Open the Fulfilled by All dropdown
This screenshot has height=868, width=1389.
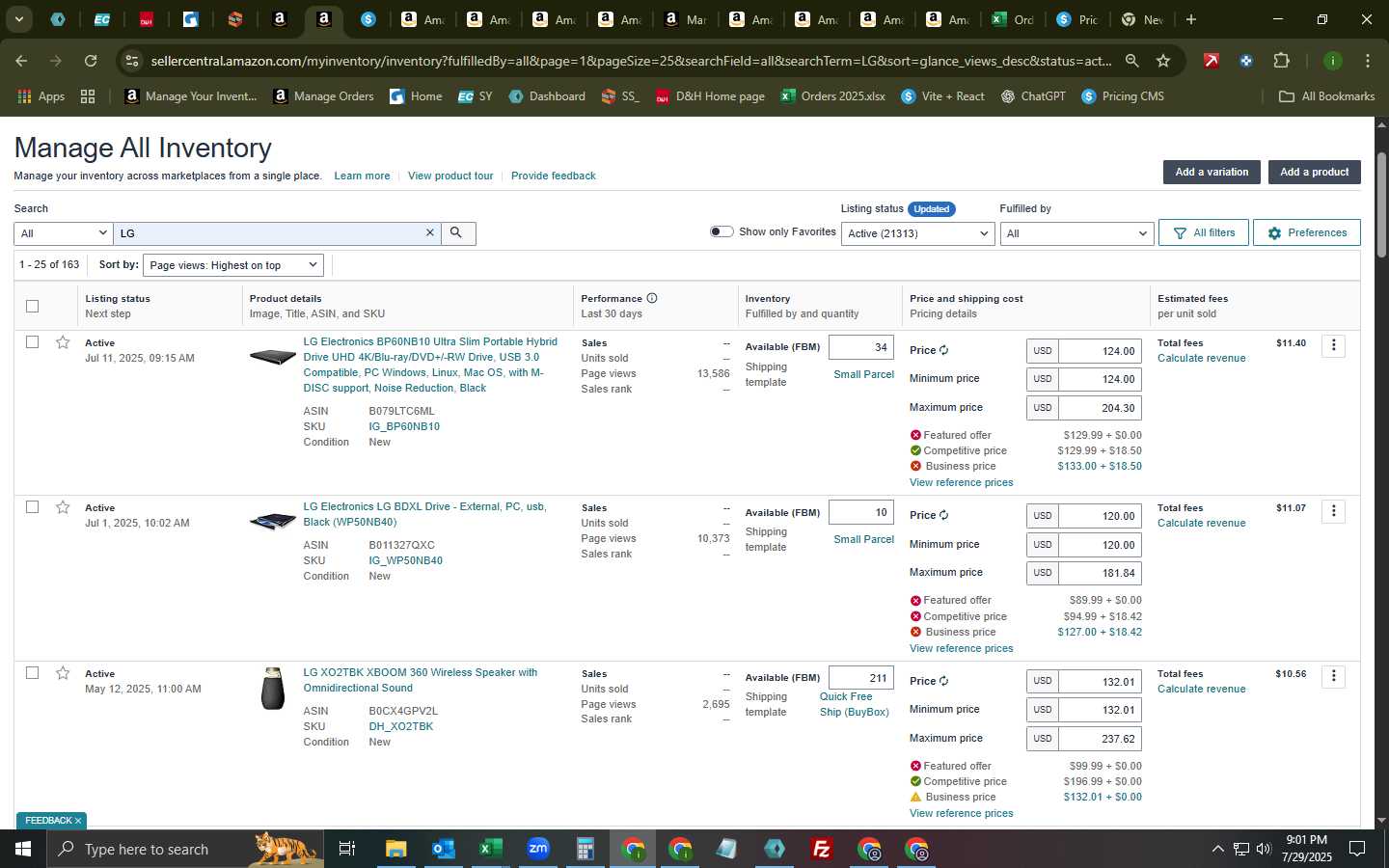1076,233
